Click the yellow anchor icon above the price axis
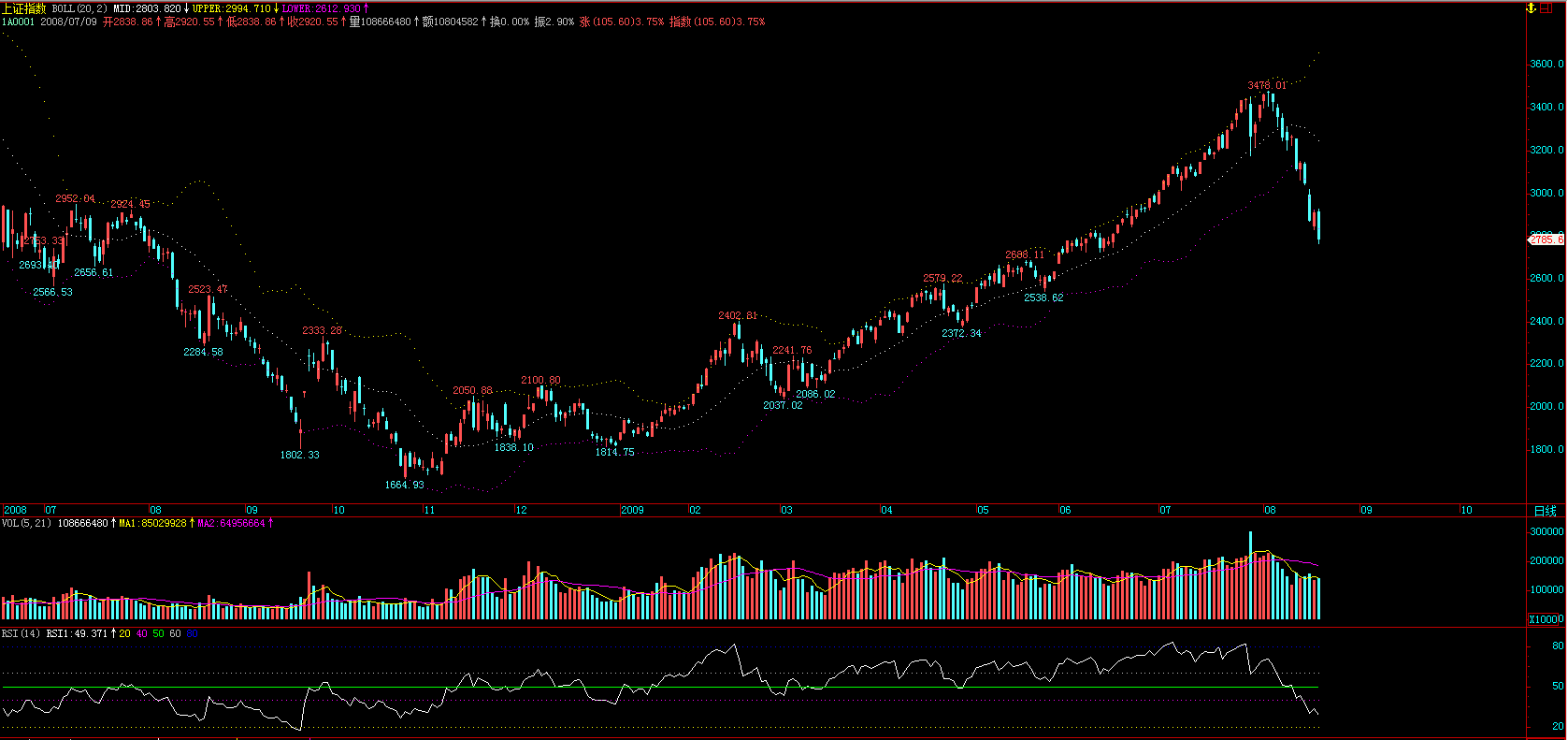The height and width of the screenshot is (740, 1568). click(1531, 7)
